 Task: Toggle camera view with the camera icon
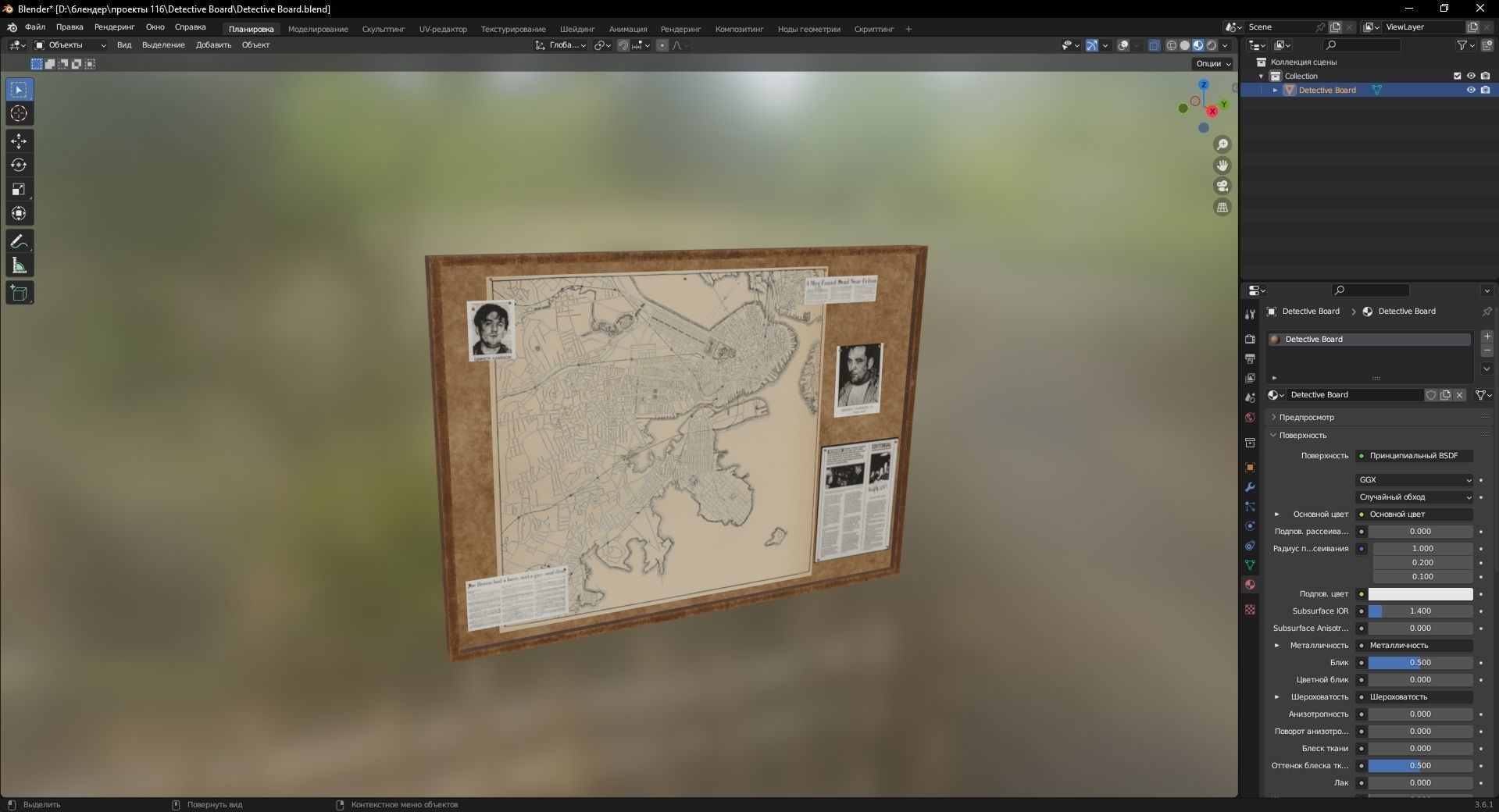(x=1222, y=186)
